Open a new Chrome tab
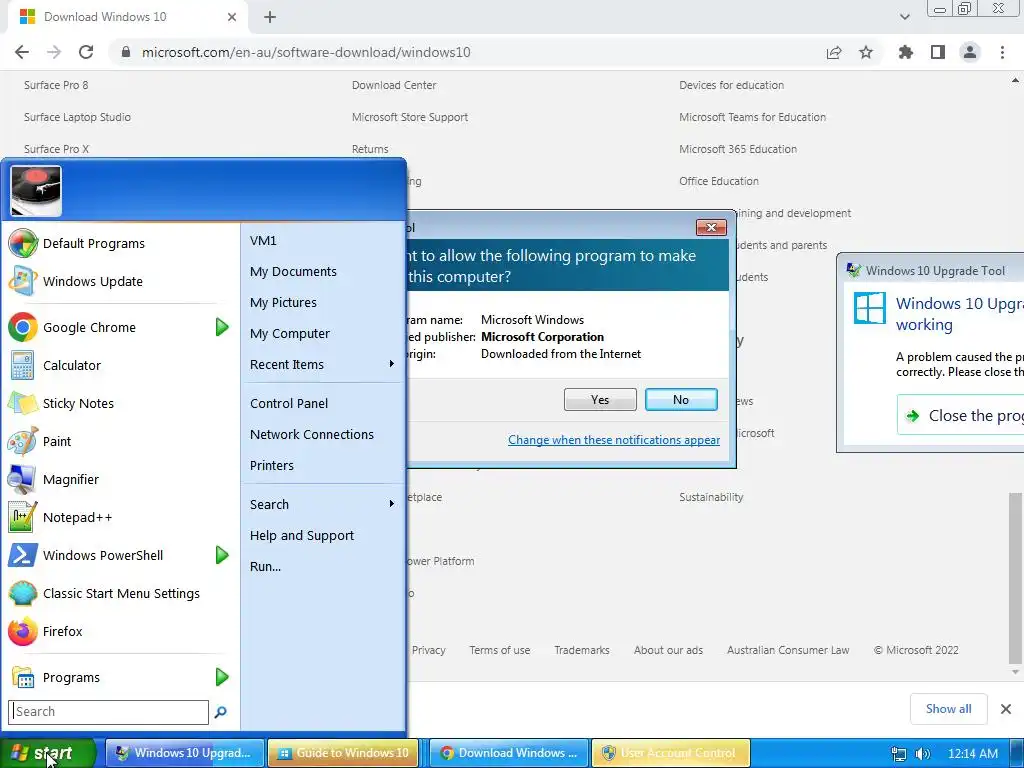The image size is (1024, 768). [x=270, y=17]
